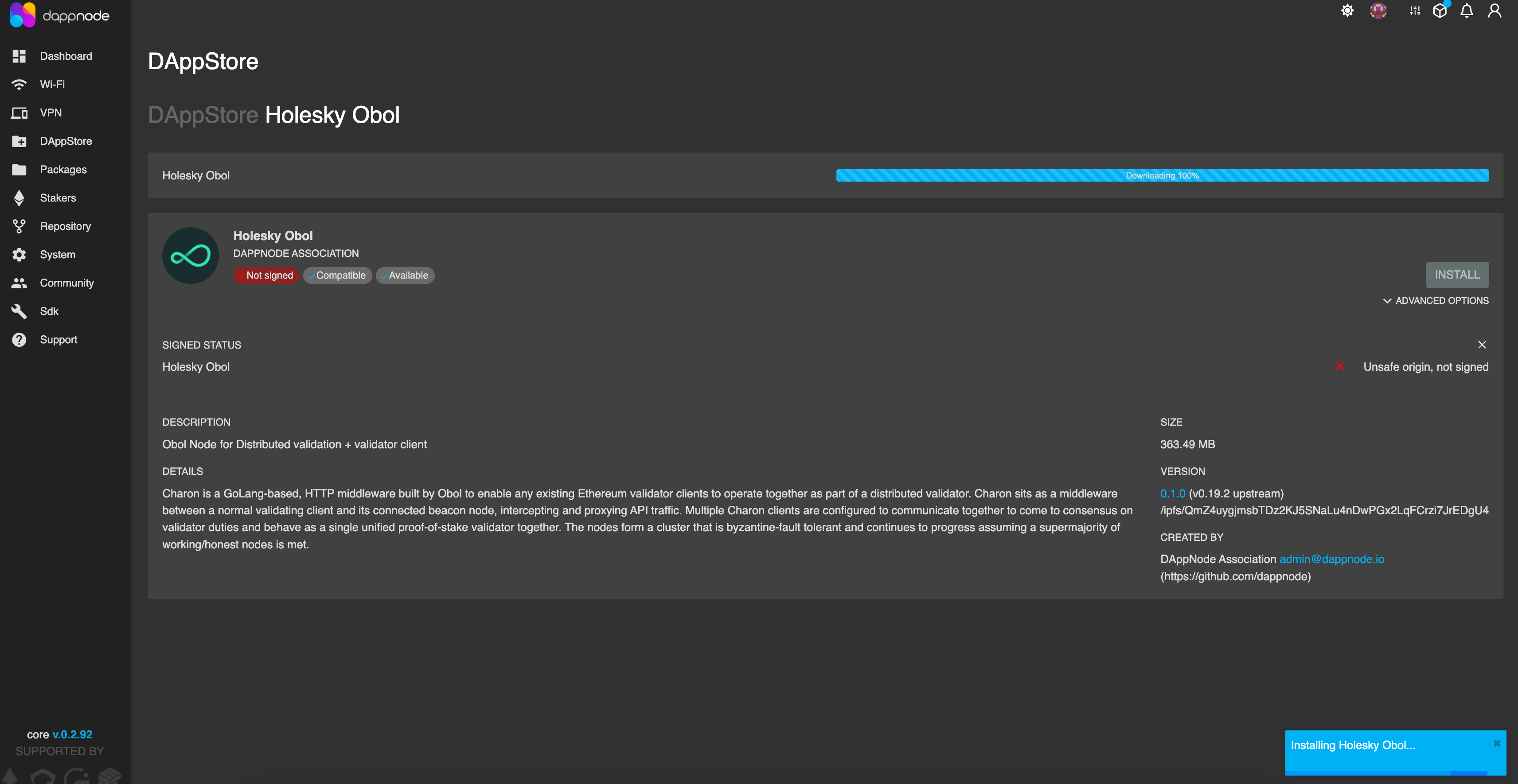Go to Stakers in the sidebar

point(58,198)
